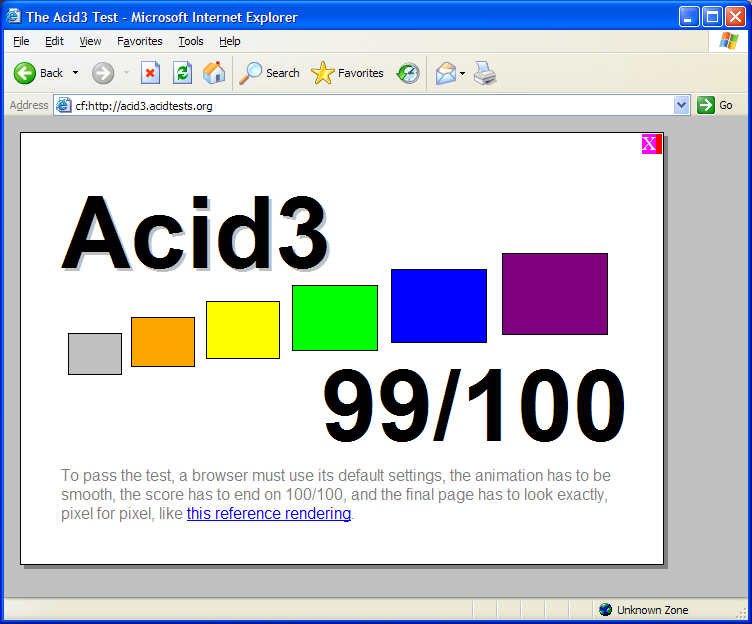This screenshot has width=752, height=624.
Task: Click the Acid3 heading text
Action: [x=195, y=233]
